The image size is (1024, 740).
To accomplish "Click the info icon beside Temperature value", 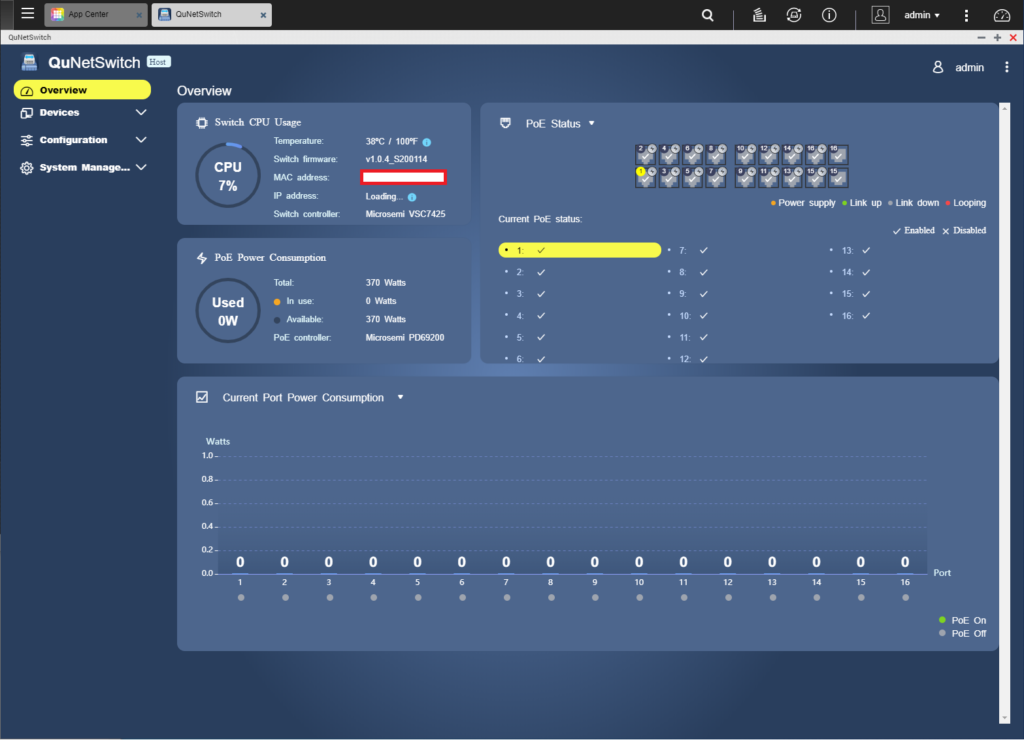I will coord(426,142).
